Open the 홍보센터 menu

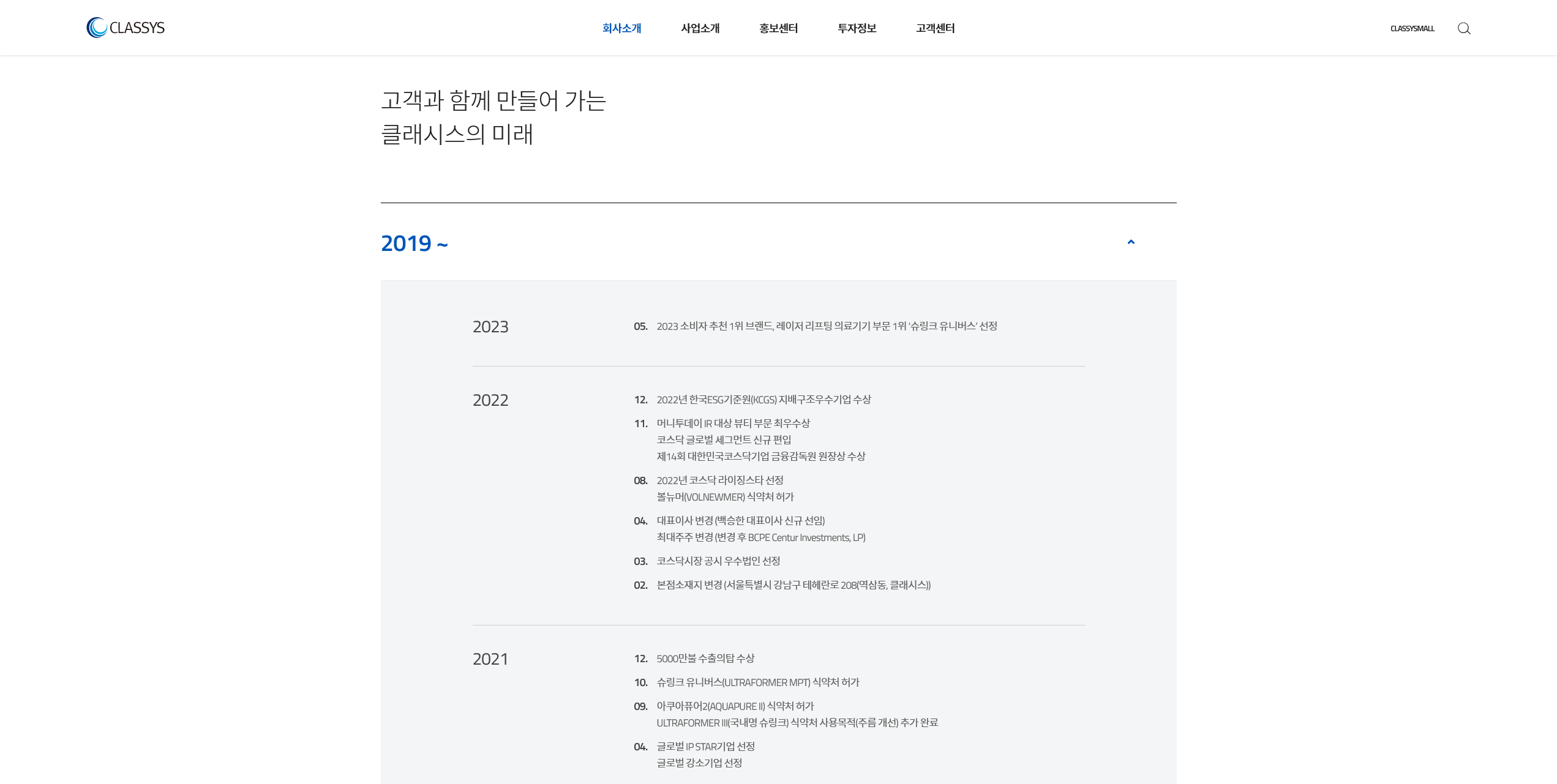click(x=778, y=28)
